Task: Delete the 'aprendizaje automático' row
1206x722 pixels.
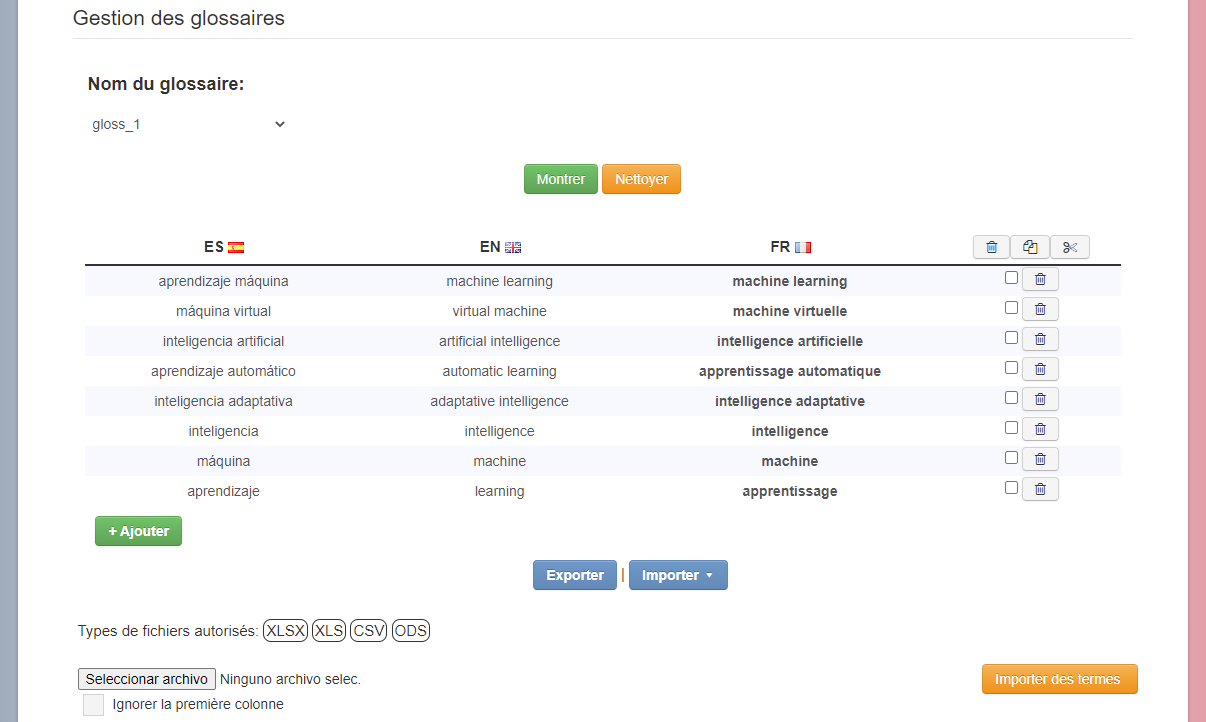Action: [x=1040, y=370]
